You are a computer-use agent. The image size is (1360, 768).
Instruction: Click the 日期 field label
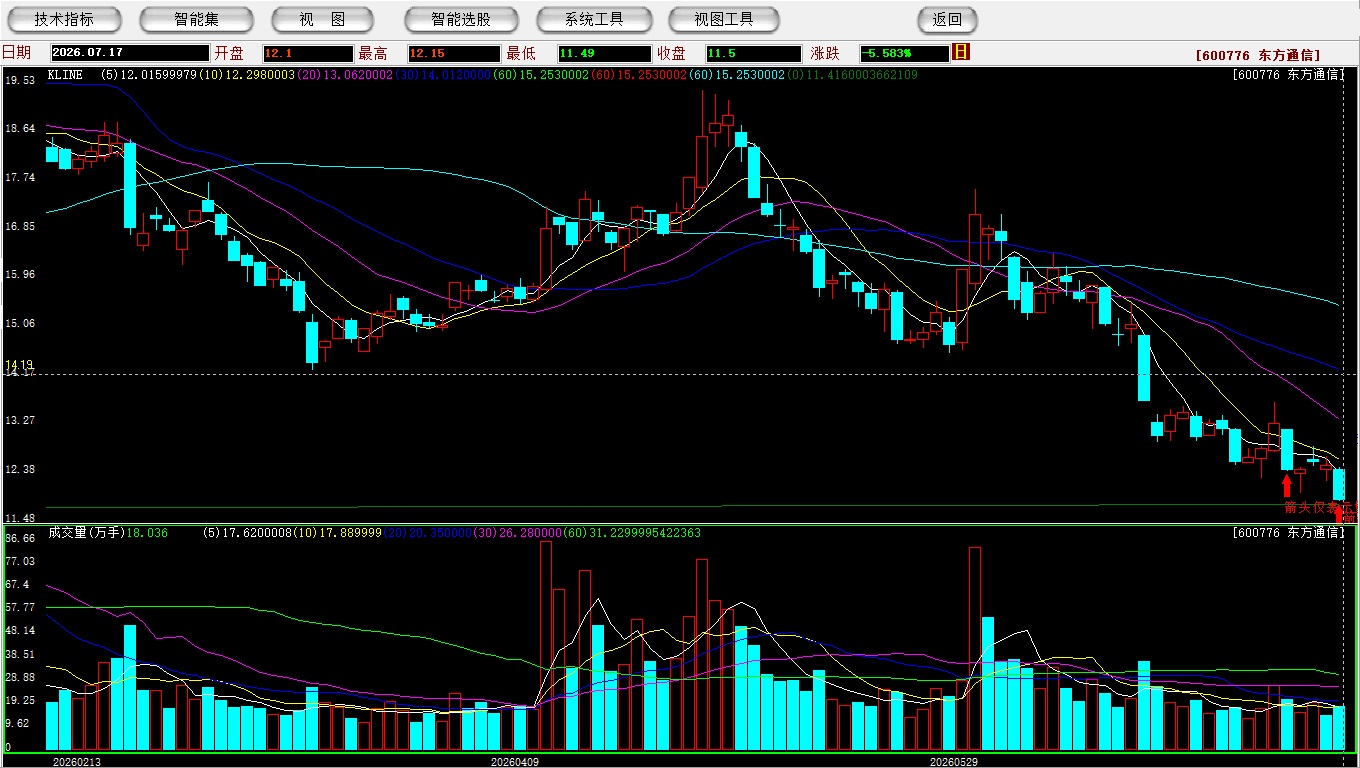pyautogui.click(x=16, y=53)
